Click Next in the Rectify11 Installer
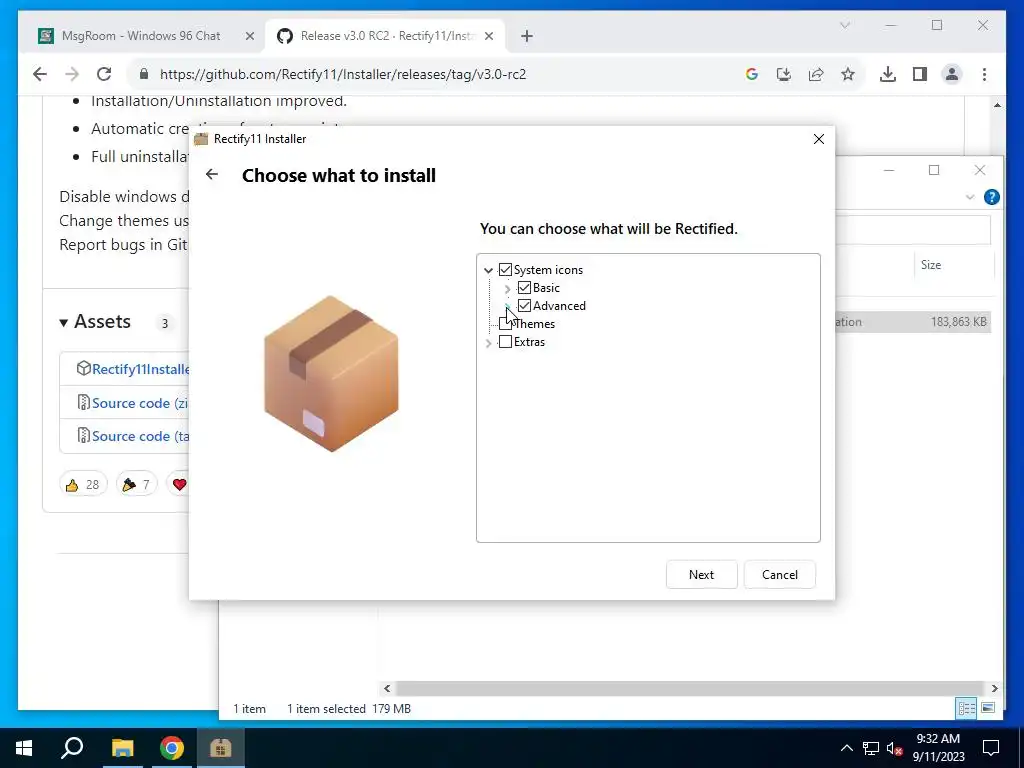 pos(701,575)
